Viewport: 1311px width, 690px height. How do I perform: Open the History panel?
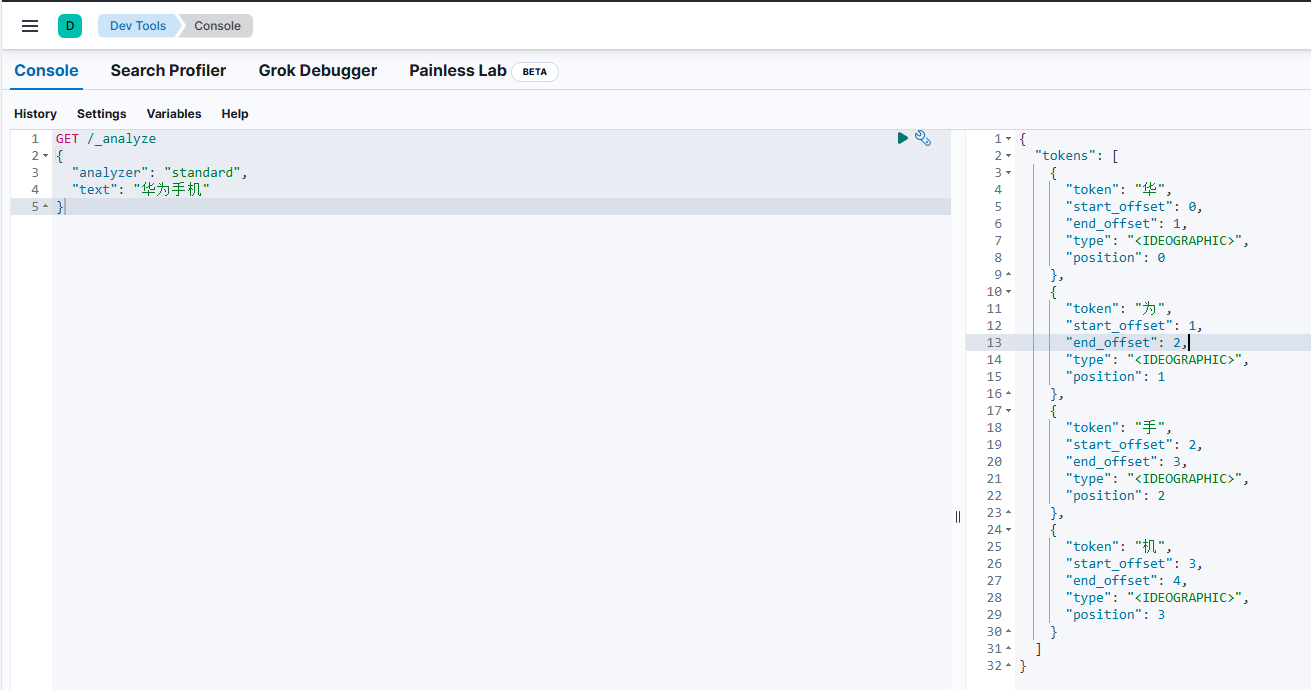[x=35, y=114]
